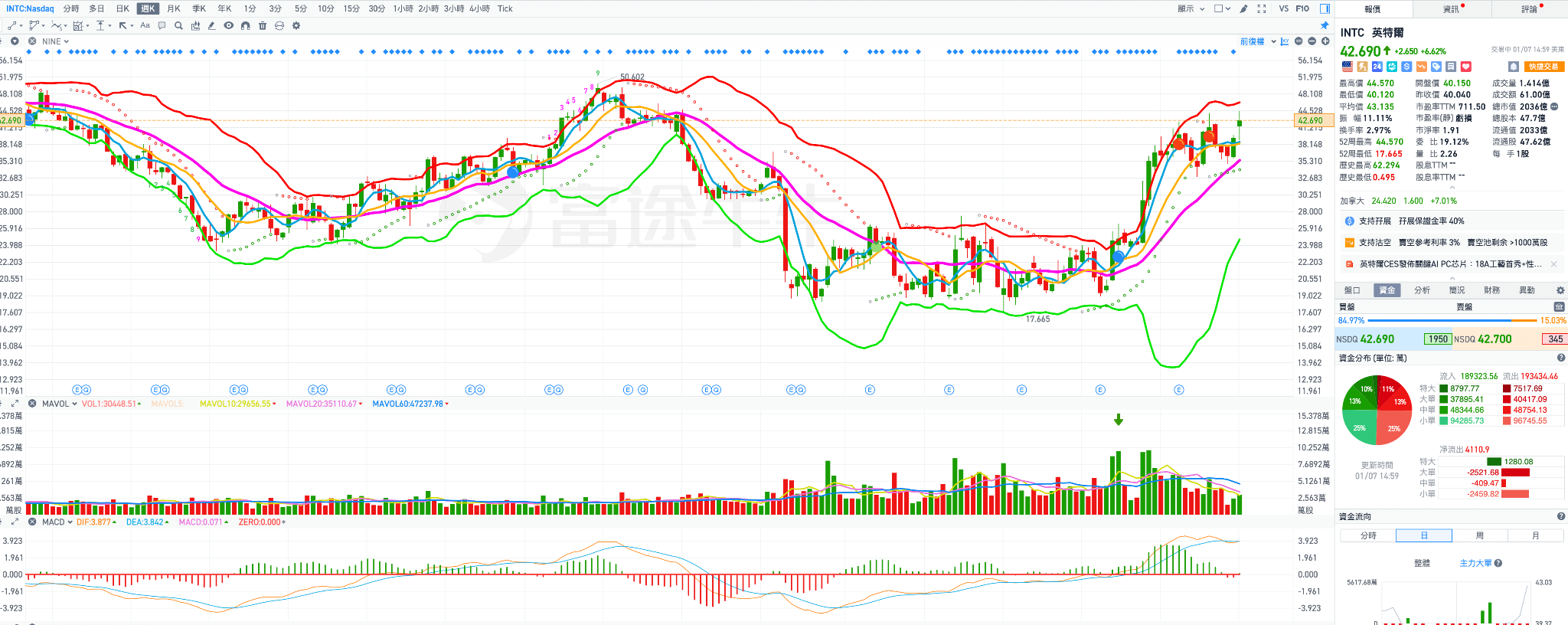Enable magnet snap mode

click(x=245, y=25)
